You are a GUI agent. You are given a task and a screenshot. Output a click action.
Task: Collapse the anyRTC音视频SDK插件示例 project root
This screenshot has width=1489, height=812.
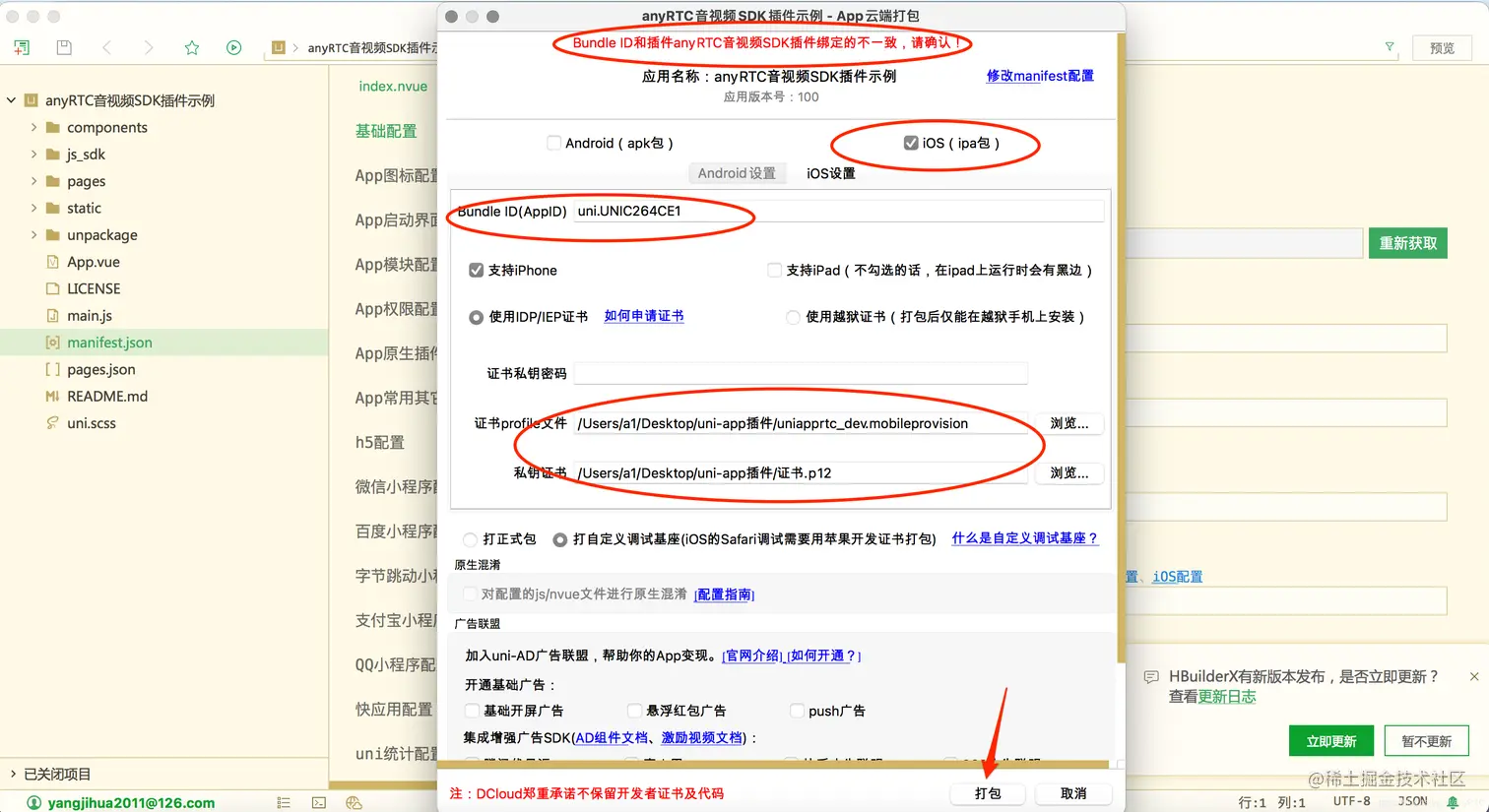click(12, 100)
